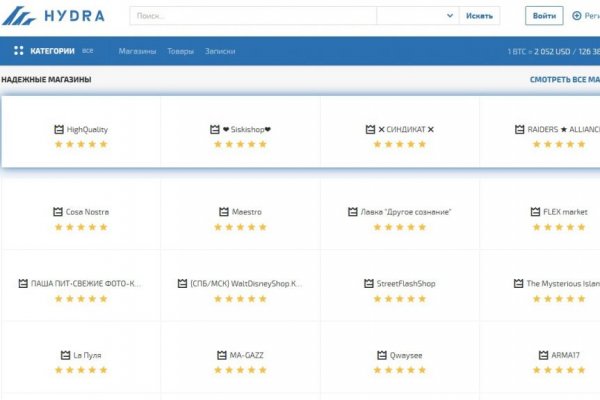Click the crown icon beside Cosa Nostra
Screen dimensions: 600x400
click(57, 212)
